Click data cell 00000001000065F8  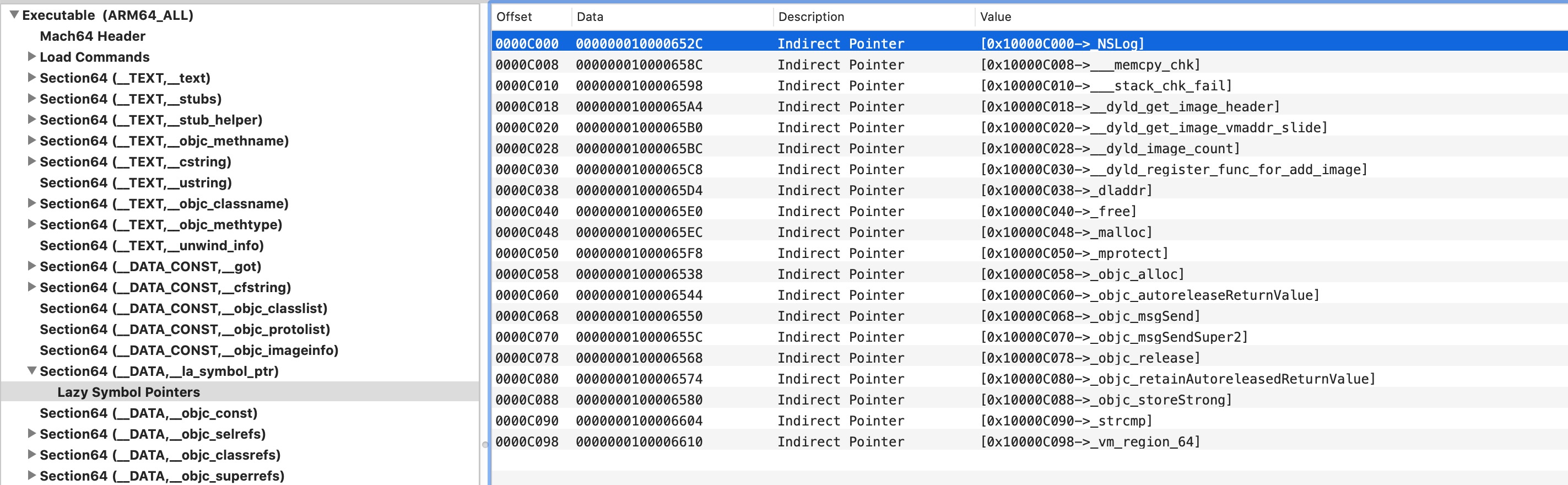click(639, 253)
